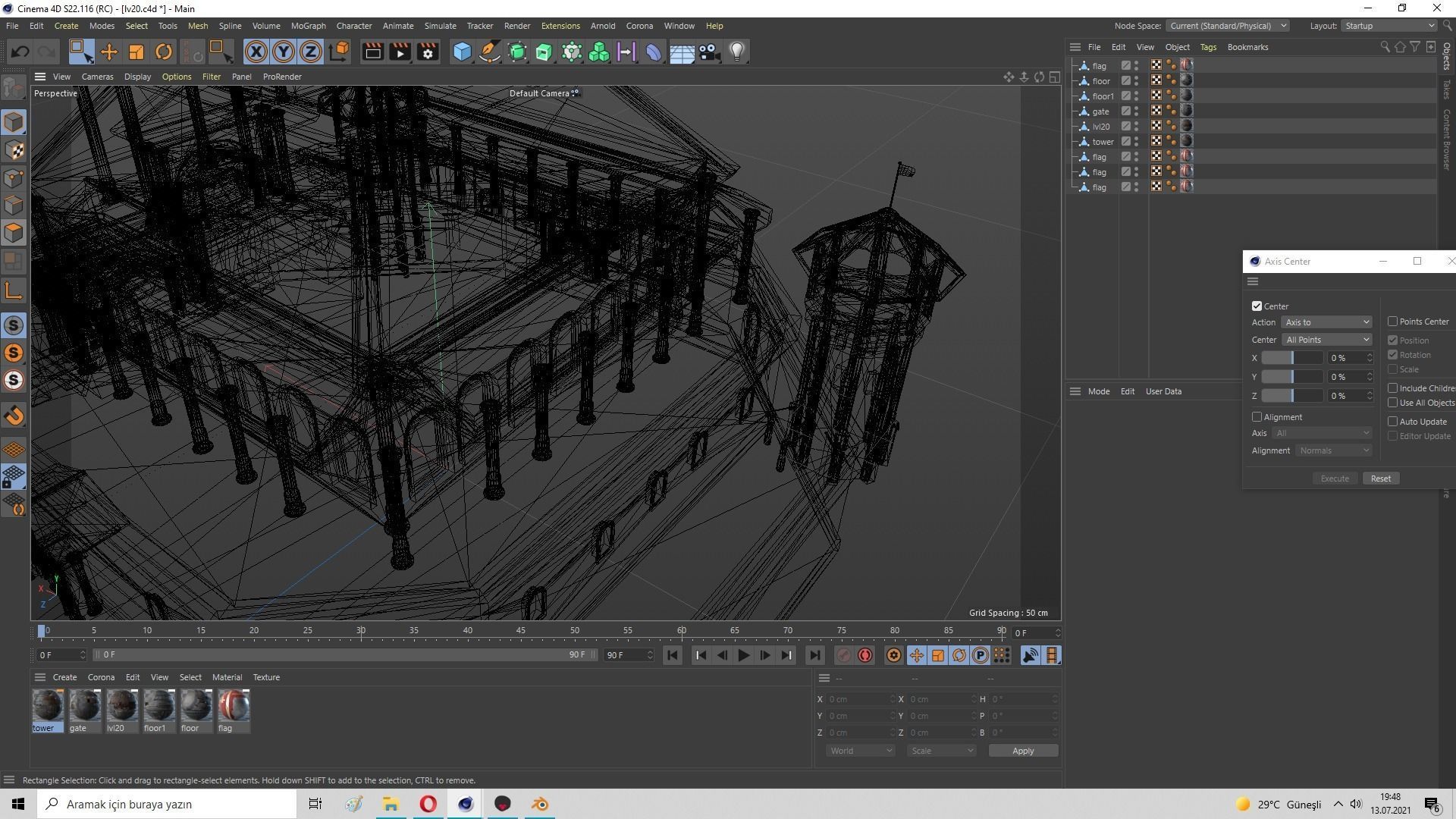Open Axis 'All' dropdown in Axis Center
The width and height of the screenshot is (1456, 819).
point(1322,433)
